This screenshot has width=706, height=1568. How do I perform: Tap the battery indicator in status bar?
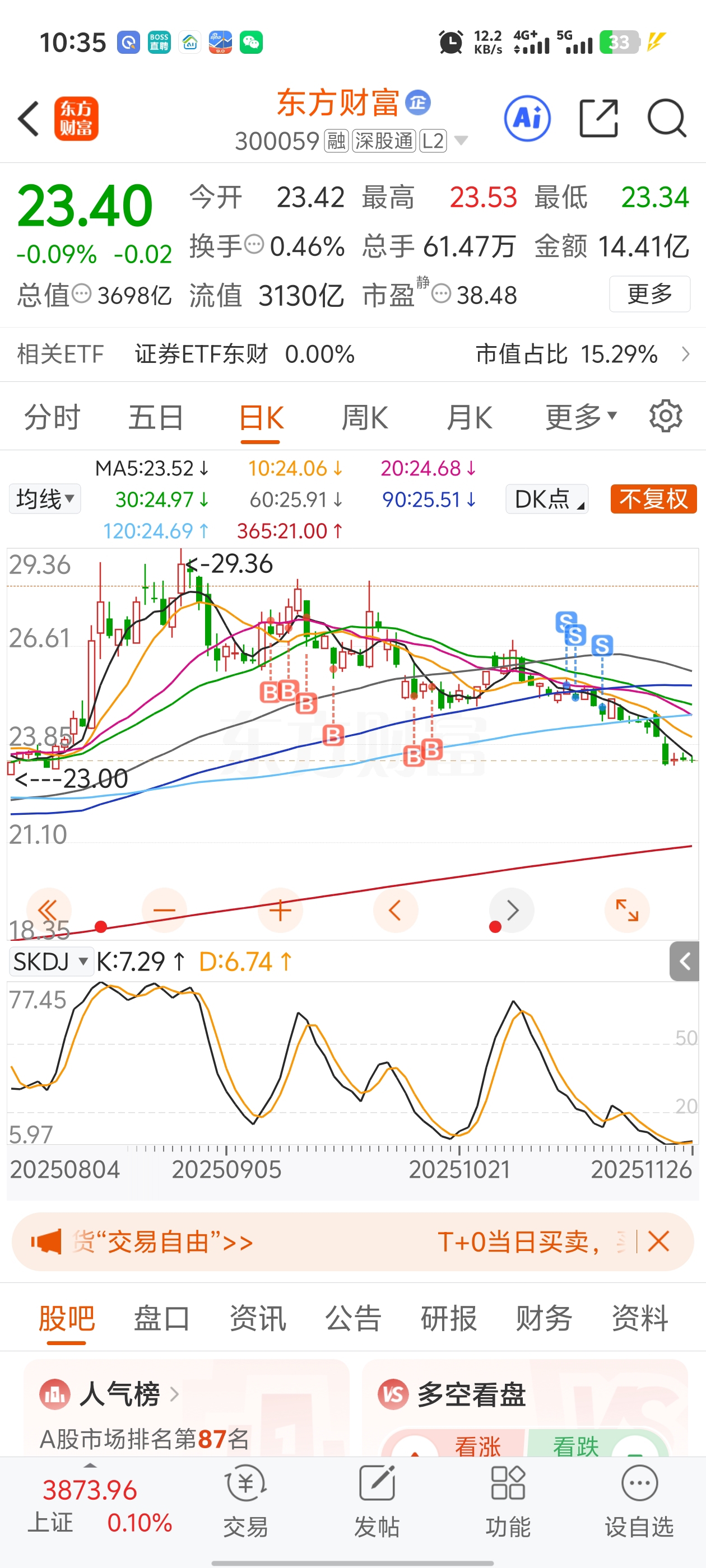619,42
